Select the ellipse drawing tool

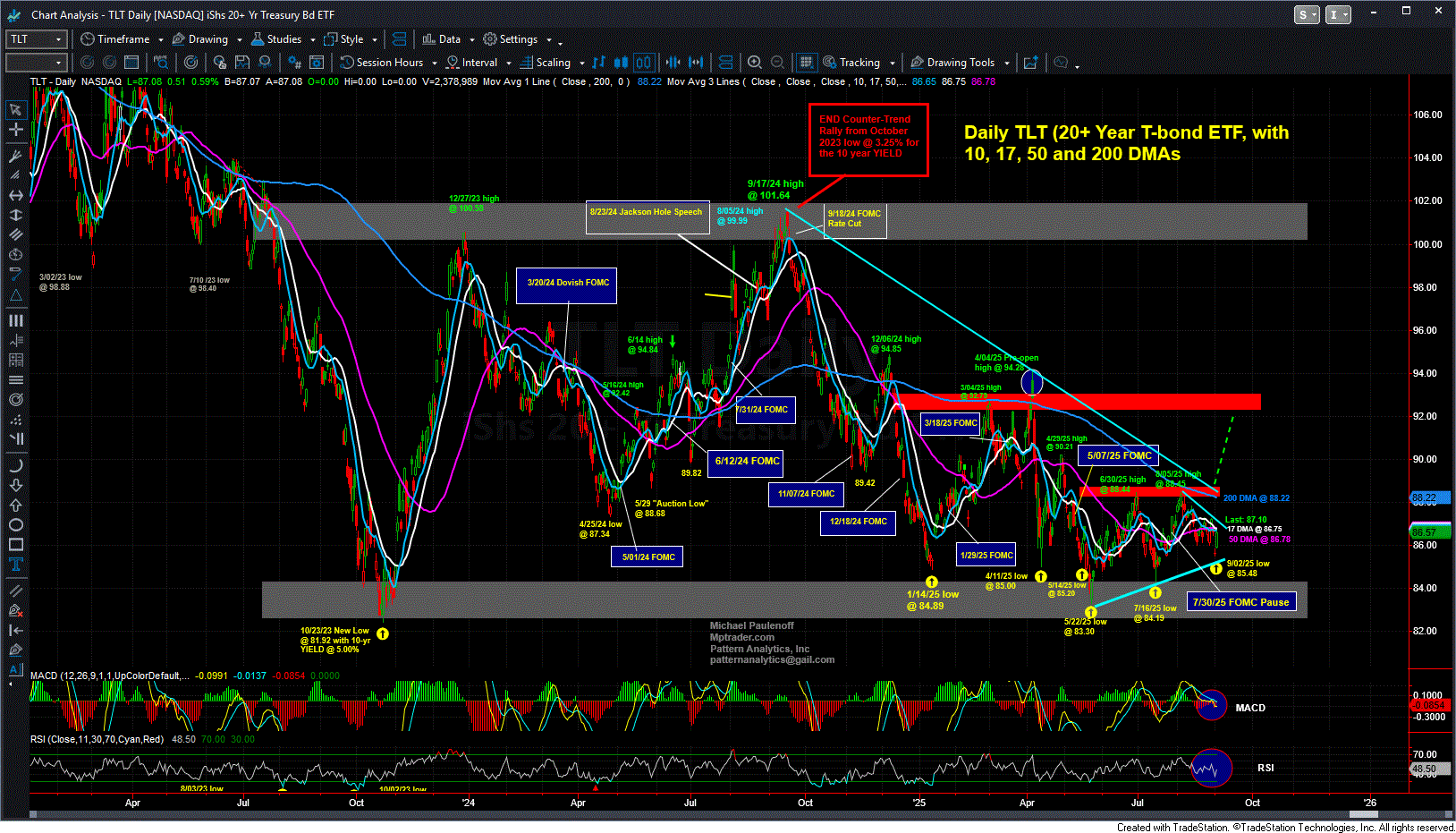point(15,525)
